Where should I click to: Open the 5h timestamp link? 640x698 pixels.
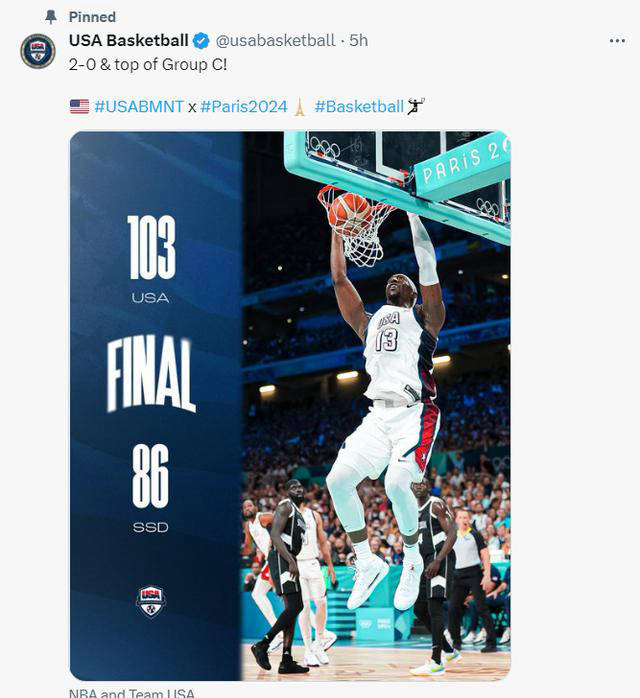(x=358, y=41)
